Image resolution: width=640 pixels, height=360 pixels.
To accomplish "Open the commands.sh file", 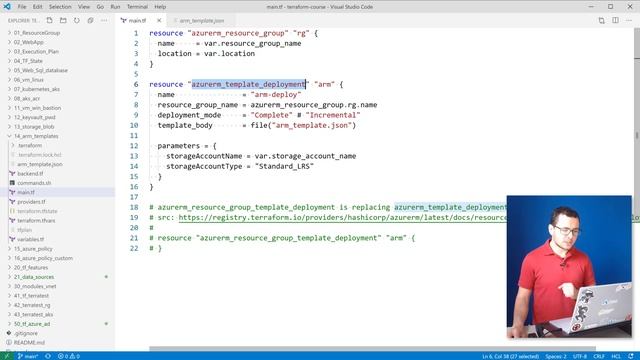I will 34,183.
